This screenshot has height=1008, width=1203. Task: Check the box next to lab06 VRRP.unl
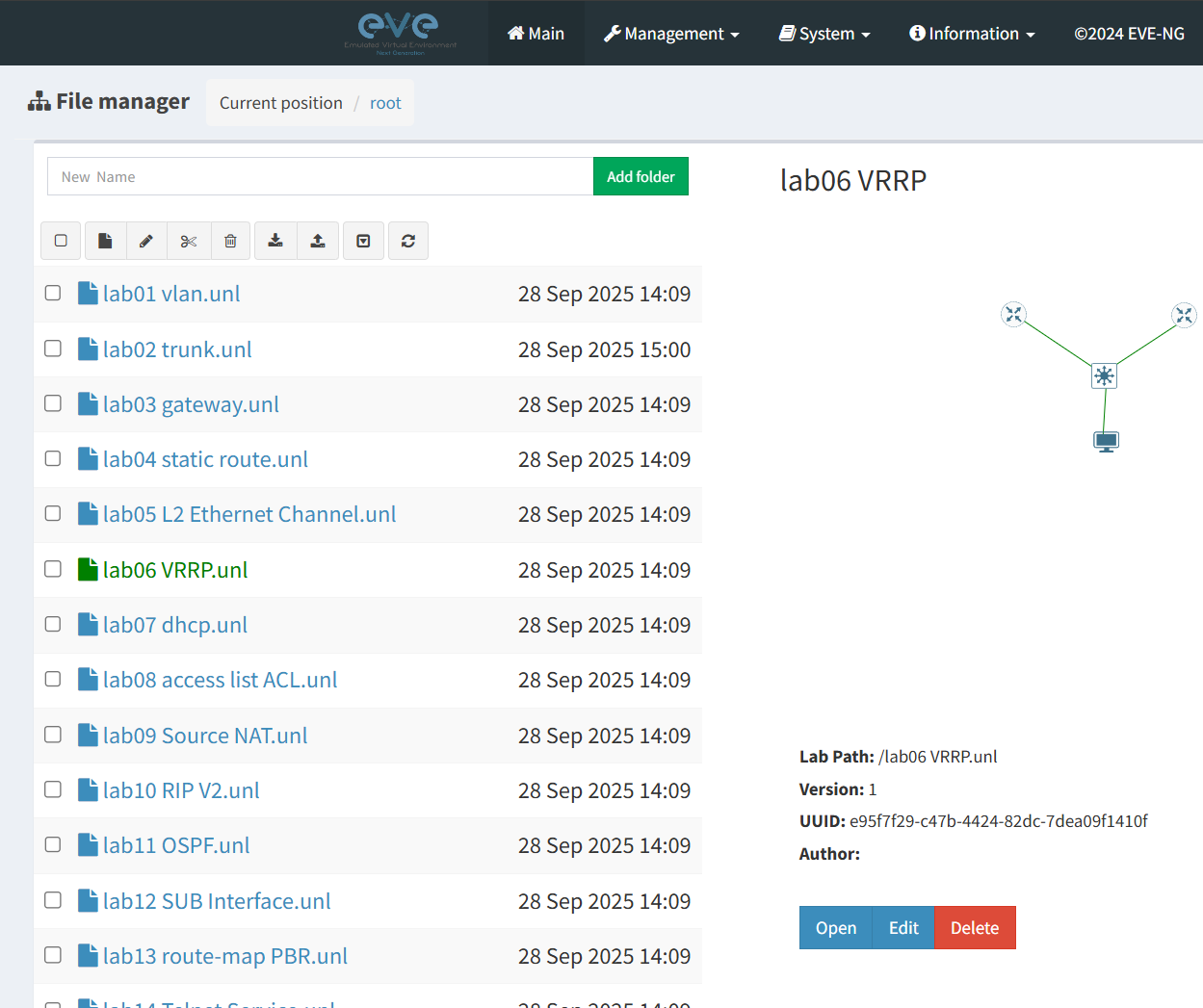tap(53, 569)
